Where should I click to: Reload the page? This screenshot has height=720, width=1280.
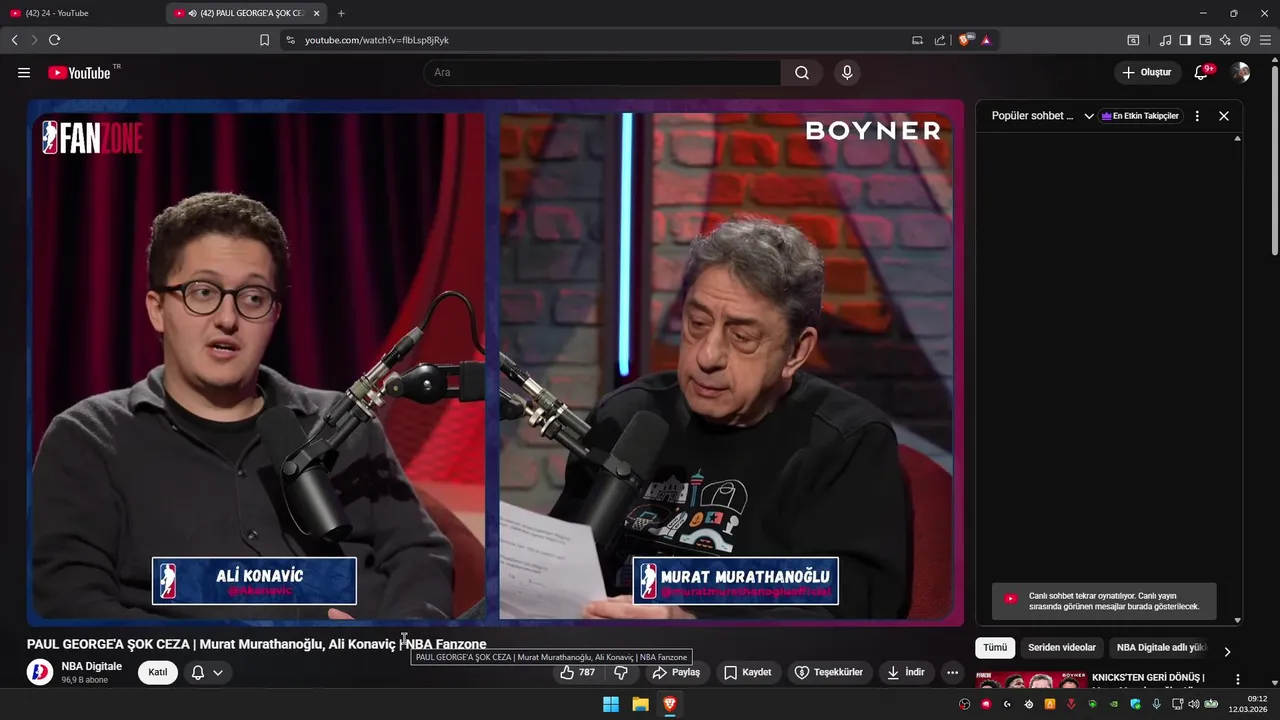tap(54, 40)
